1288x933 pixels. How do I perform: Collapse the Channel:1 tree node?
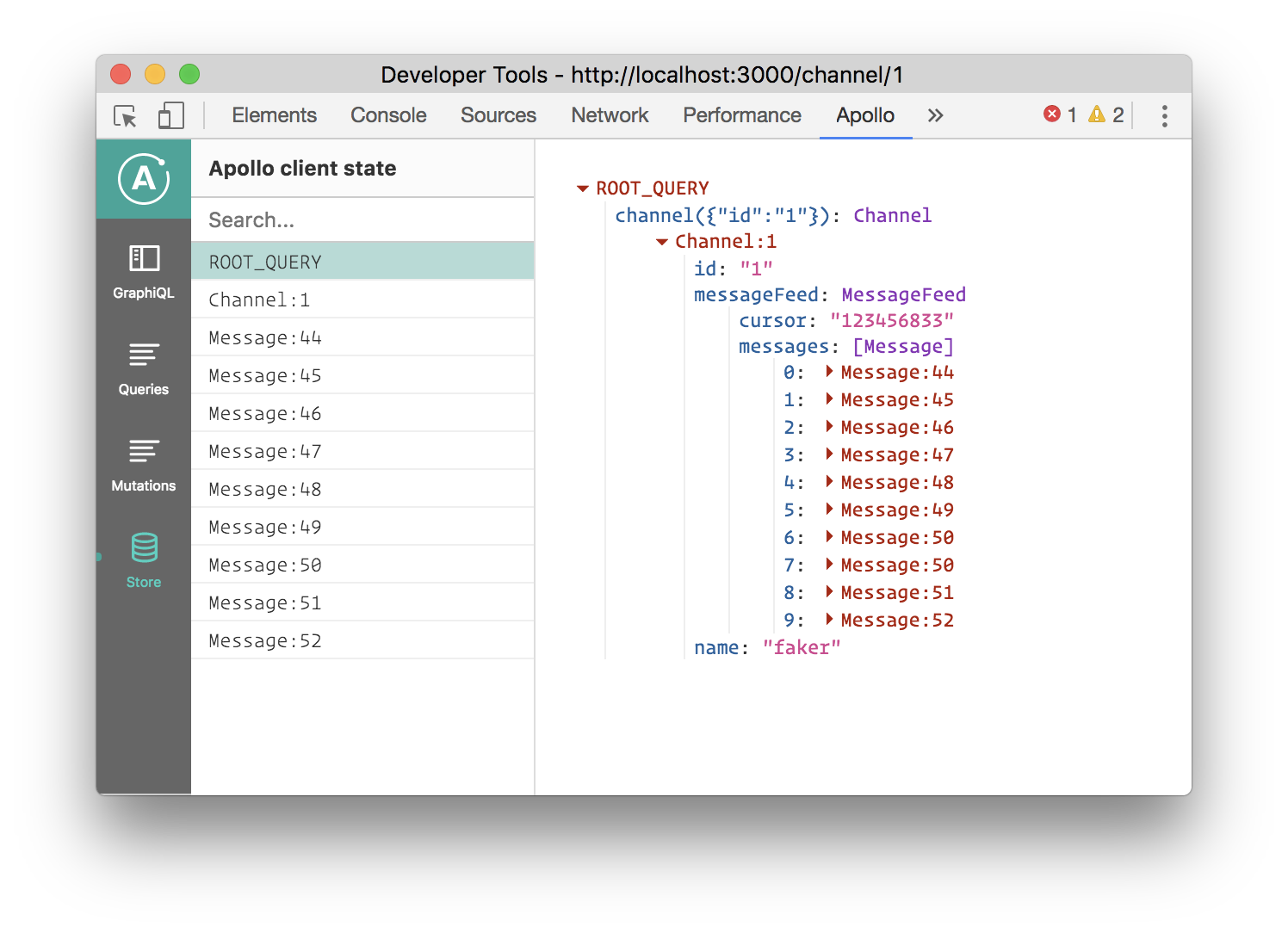[x=662, y=242]
